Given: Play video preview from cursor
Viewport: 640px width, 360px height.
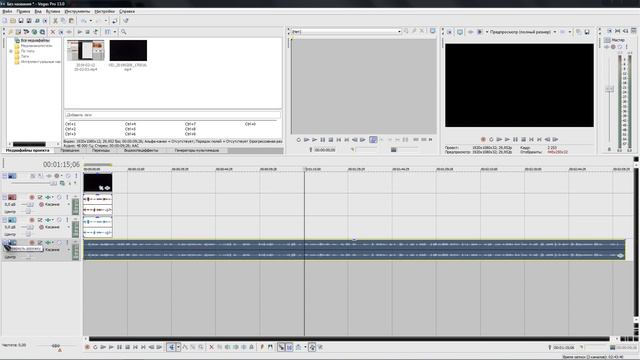Looking at the screenshot, I should pos(507,140).
